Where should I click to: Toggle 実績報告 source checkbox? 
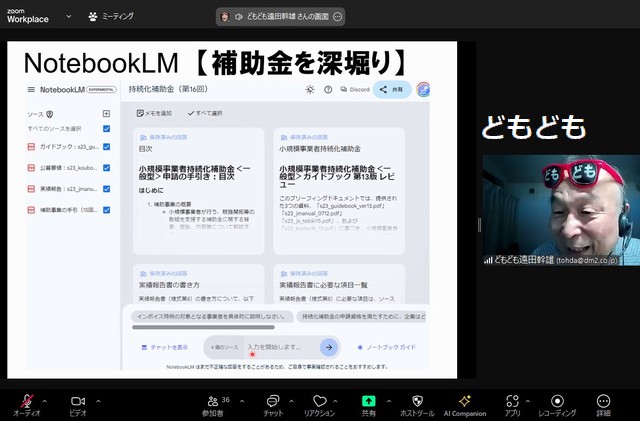coord(107,189)
